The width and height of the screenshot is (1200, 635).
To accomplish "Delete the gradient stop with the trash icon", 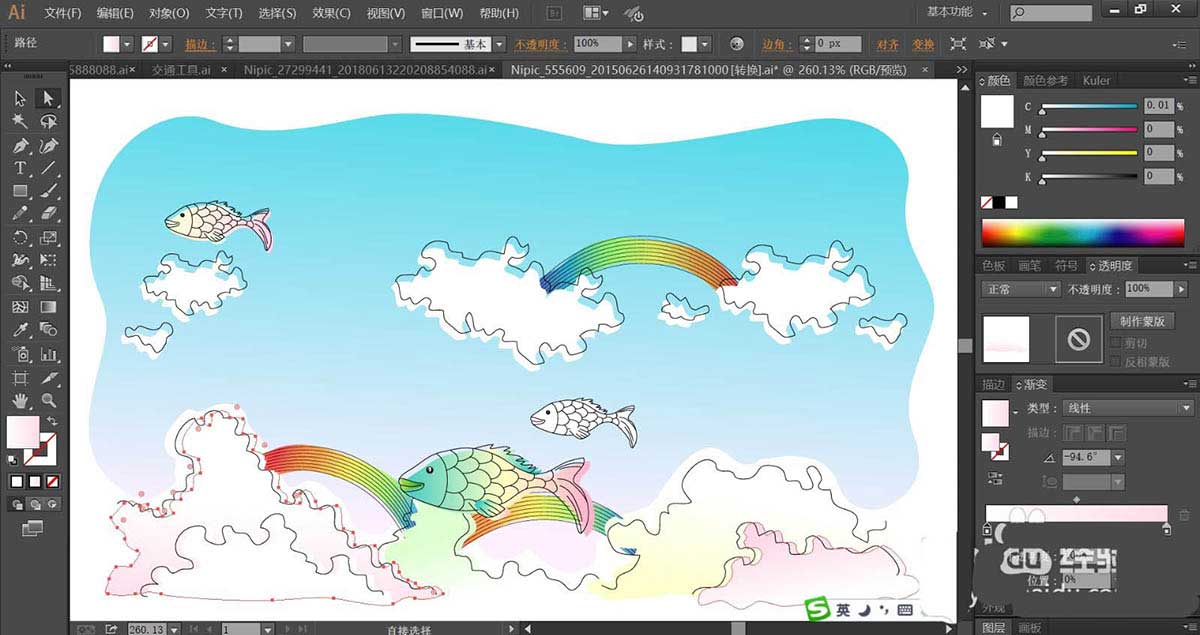I will [x=1184, y=515].
